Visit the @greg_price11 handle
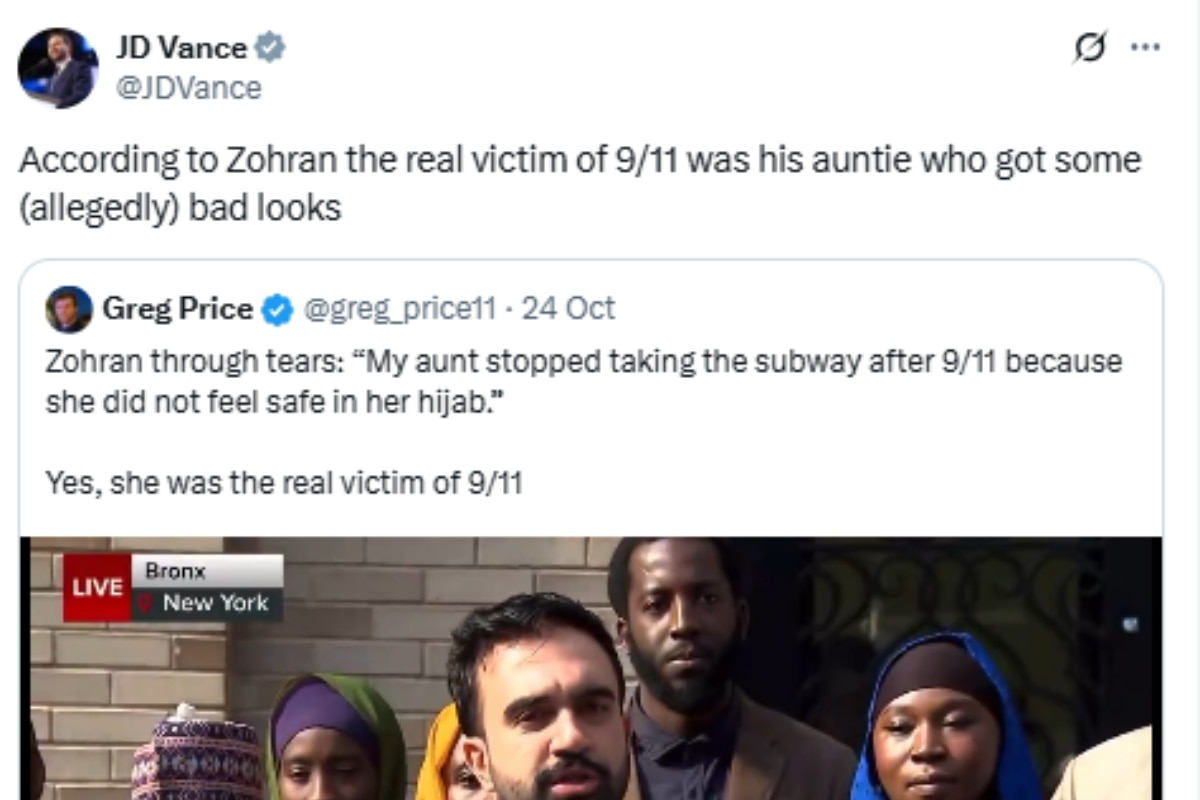The image size is (1200, 800). 399,309
